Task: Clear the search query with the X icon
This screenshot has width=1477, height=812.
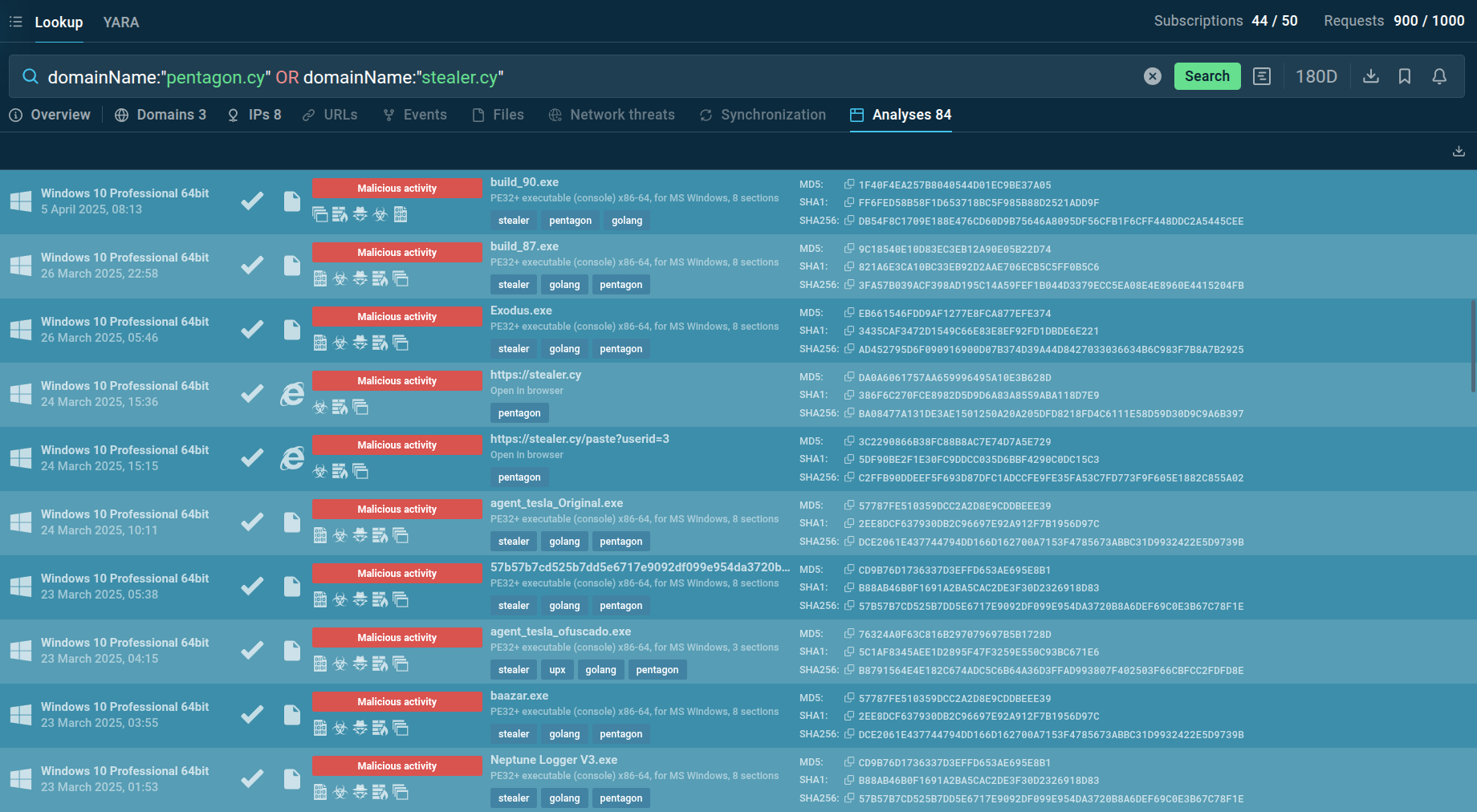Action: [1152, 76]
